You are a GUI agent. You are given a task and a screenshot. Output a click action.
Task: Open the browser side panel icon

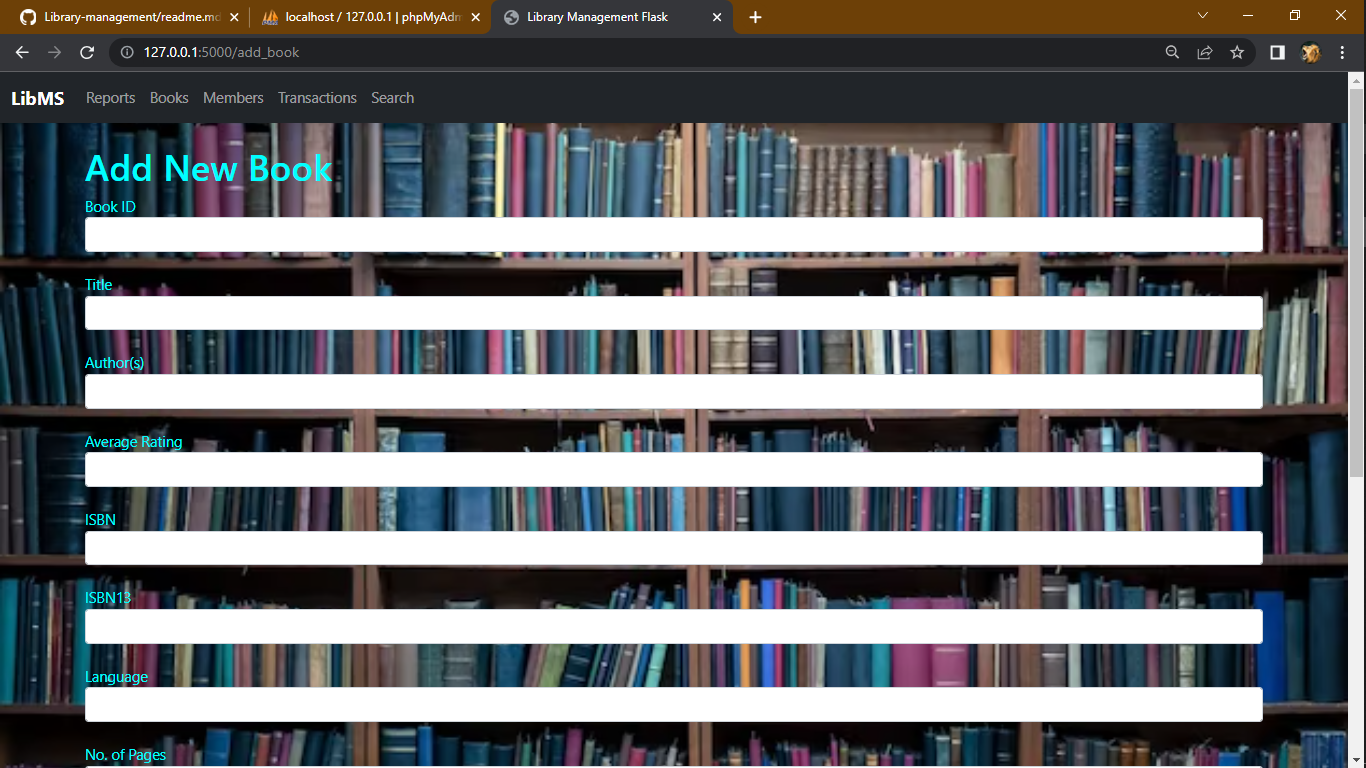[x=1277, y=52]
